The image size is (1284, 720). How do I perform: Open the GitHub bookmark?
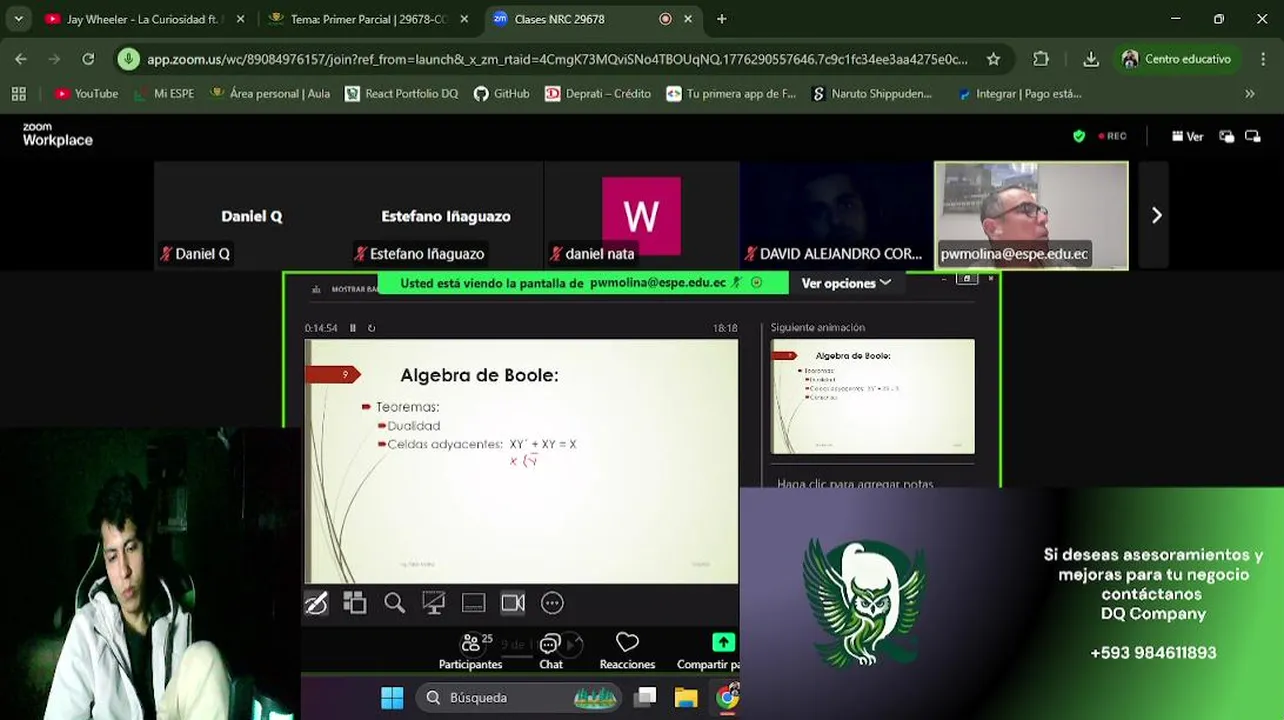pyautogui.click(x=501, y=93)
